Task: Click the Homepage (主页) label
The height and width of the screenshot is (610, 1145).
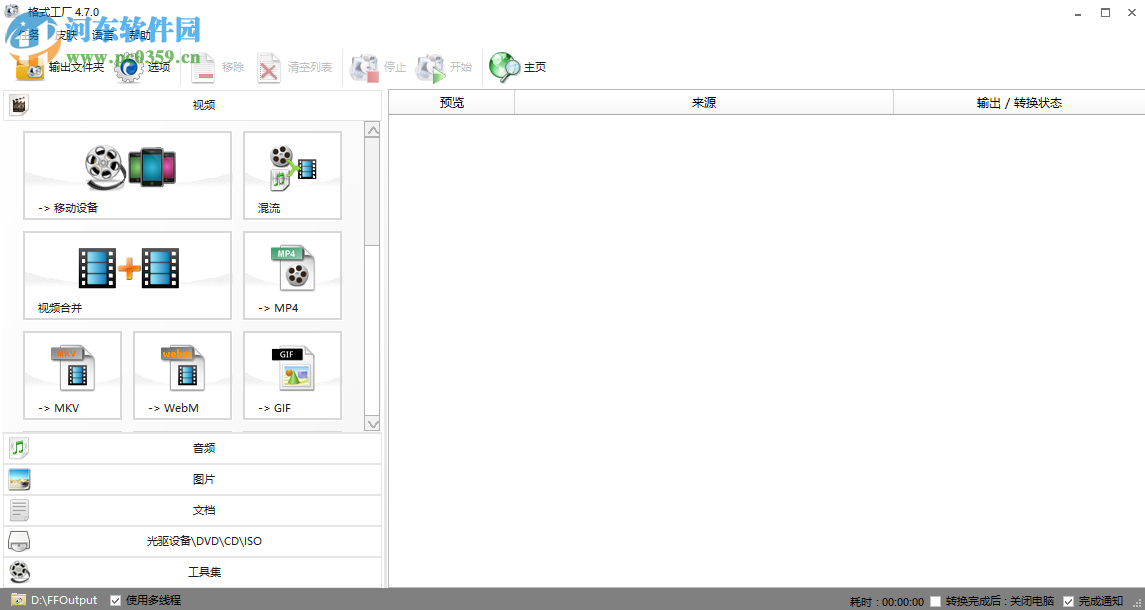Action: coord(535,67)
